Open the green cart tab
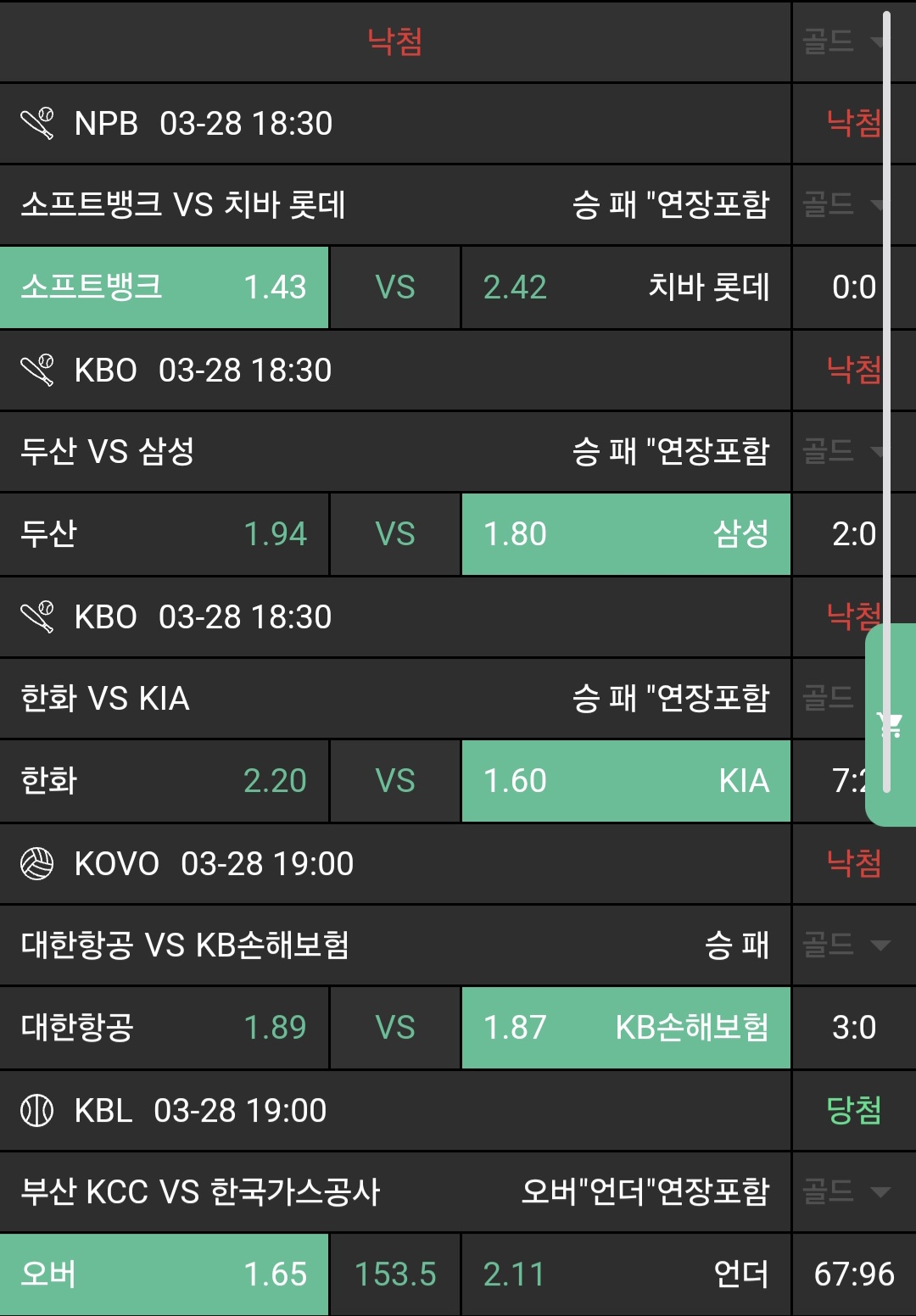Screen dimensions: 916x1316 [x=891, y=725]
